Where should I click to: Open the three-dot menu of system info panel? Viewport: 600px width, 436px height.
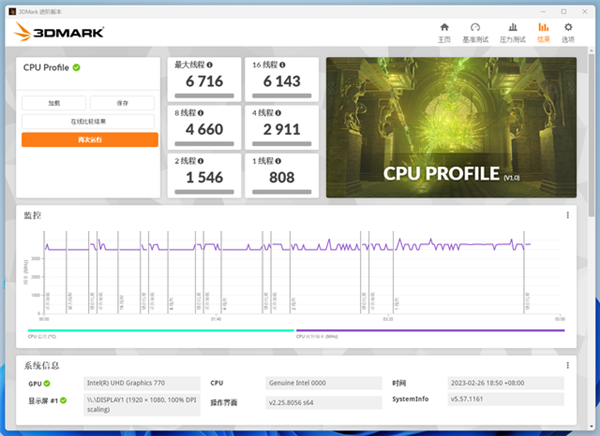pyautogui.click(x=567, y=366)
